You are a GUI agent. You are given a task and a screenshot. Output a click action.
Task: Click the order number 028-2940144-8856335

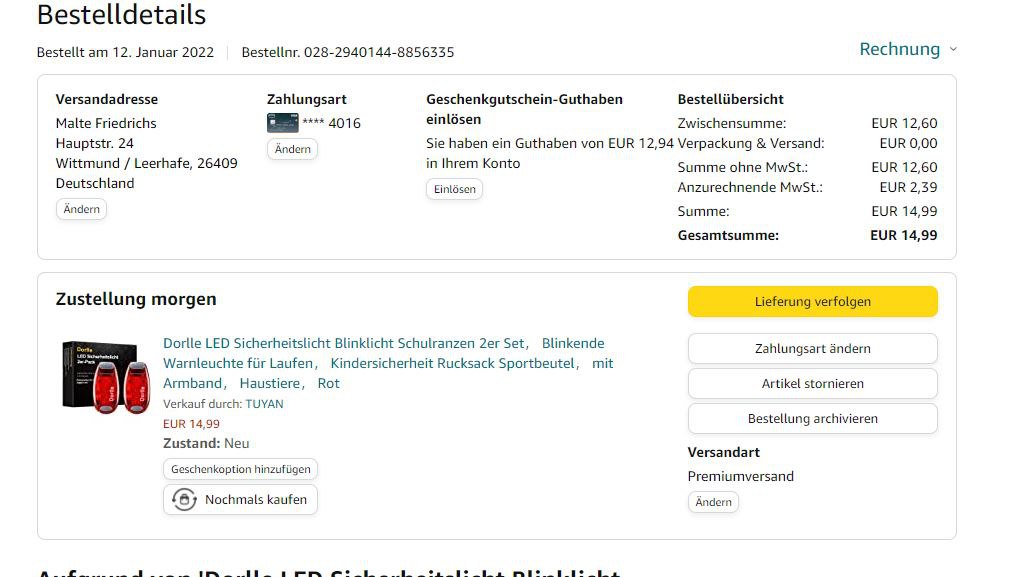pyautogui.click(x=379, y=52)
